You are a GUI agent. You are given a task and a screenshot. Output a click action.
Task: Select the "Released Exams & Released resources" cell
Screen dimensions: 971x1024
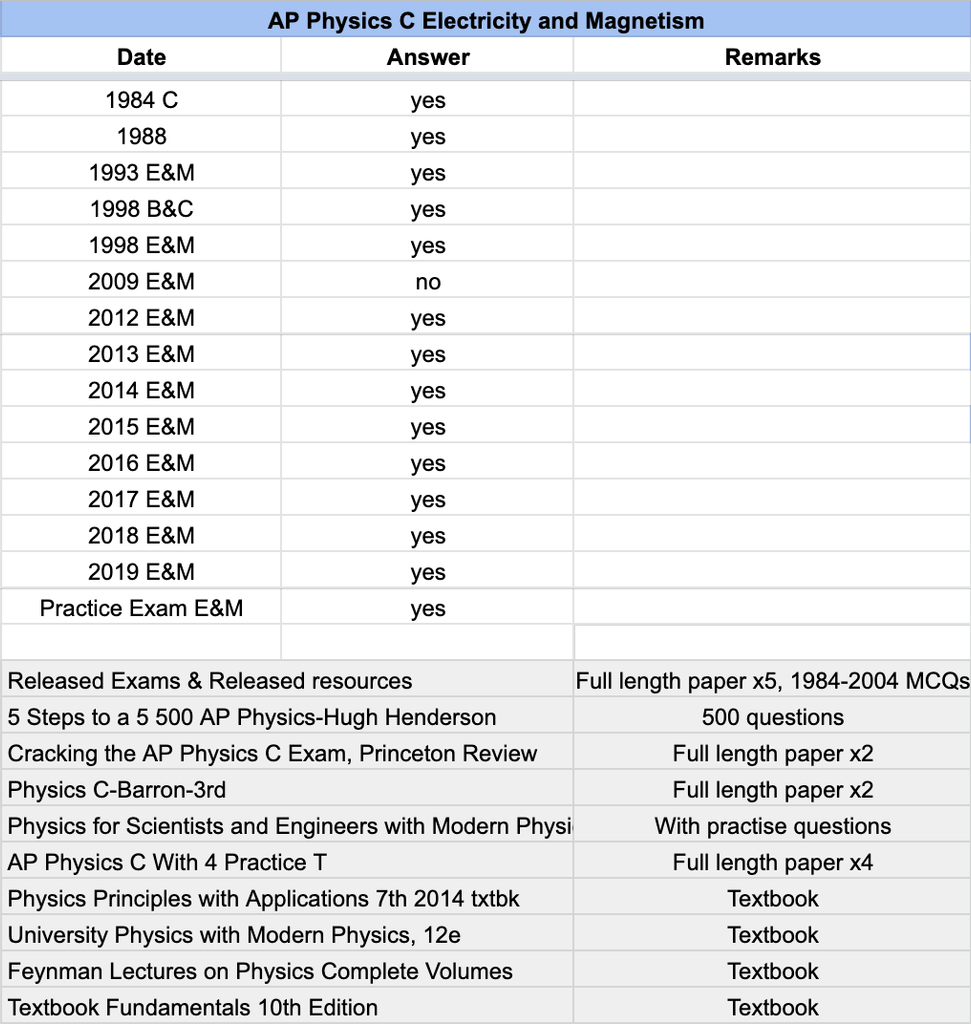210,681
